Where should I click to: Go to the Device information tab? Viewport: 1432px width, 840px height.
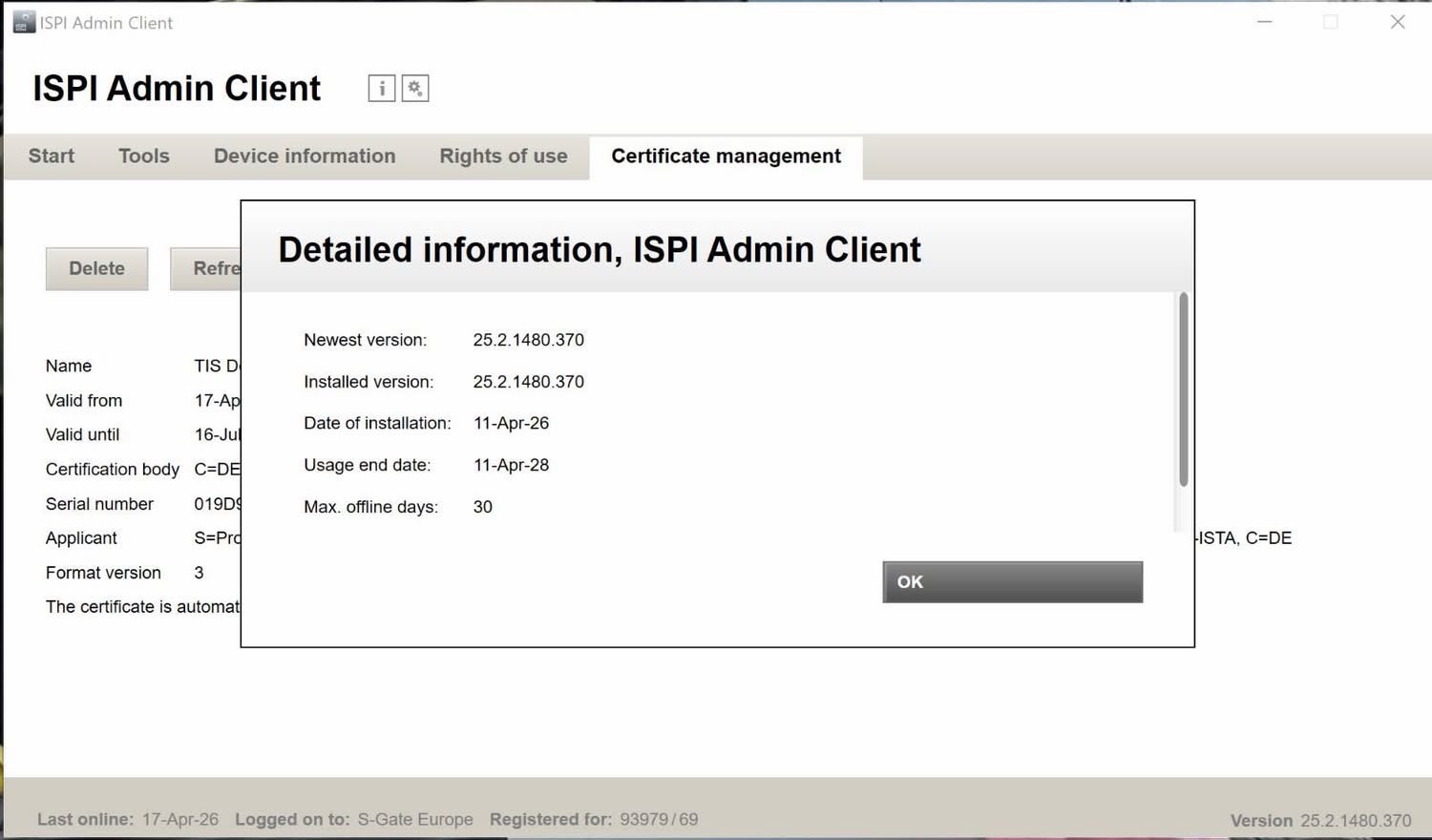pos(305,157)
